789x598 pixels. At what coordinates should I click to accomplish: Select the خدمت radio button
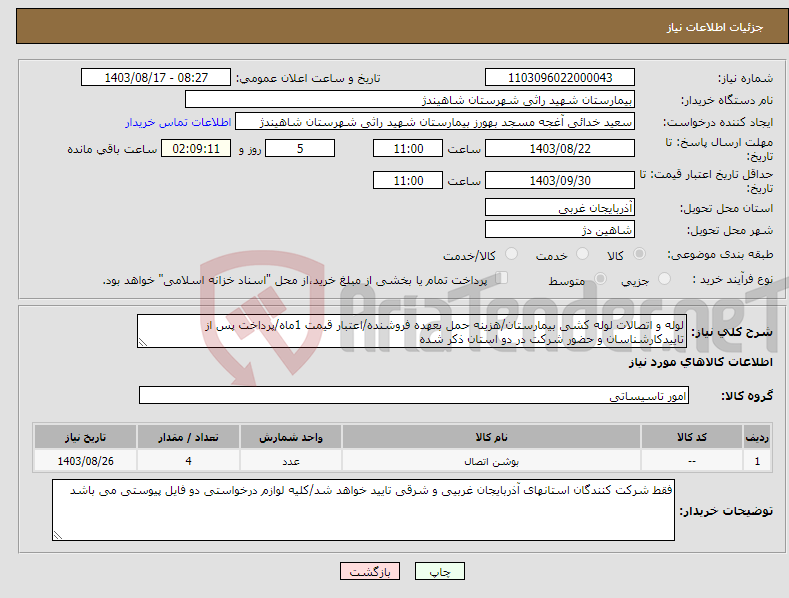coord(582,254)
